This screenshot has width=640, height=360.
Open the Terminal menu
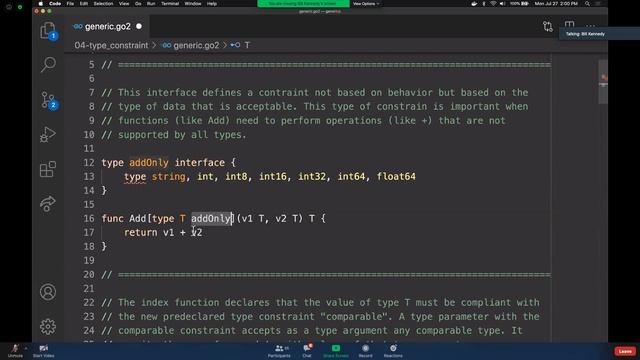(170, 4)
